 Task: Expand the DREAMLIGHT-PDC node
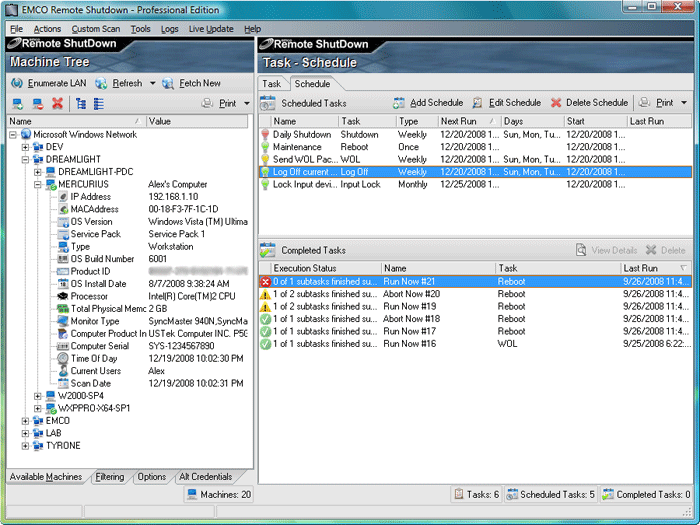click(x=38, y=172)
